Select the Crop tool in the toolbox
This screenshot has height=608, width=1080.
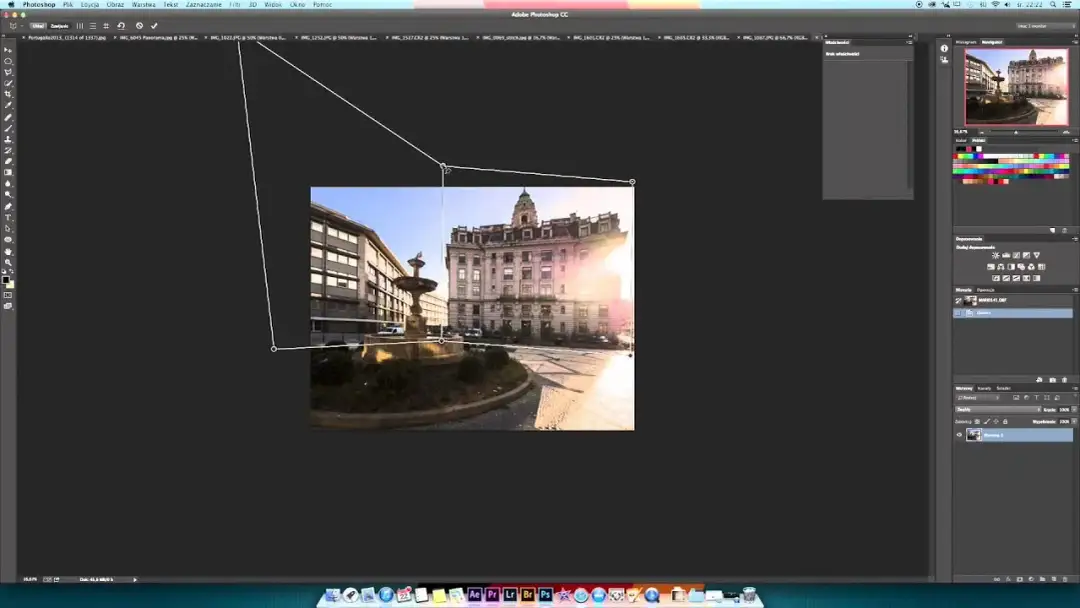point(8,94)
